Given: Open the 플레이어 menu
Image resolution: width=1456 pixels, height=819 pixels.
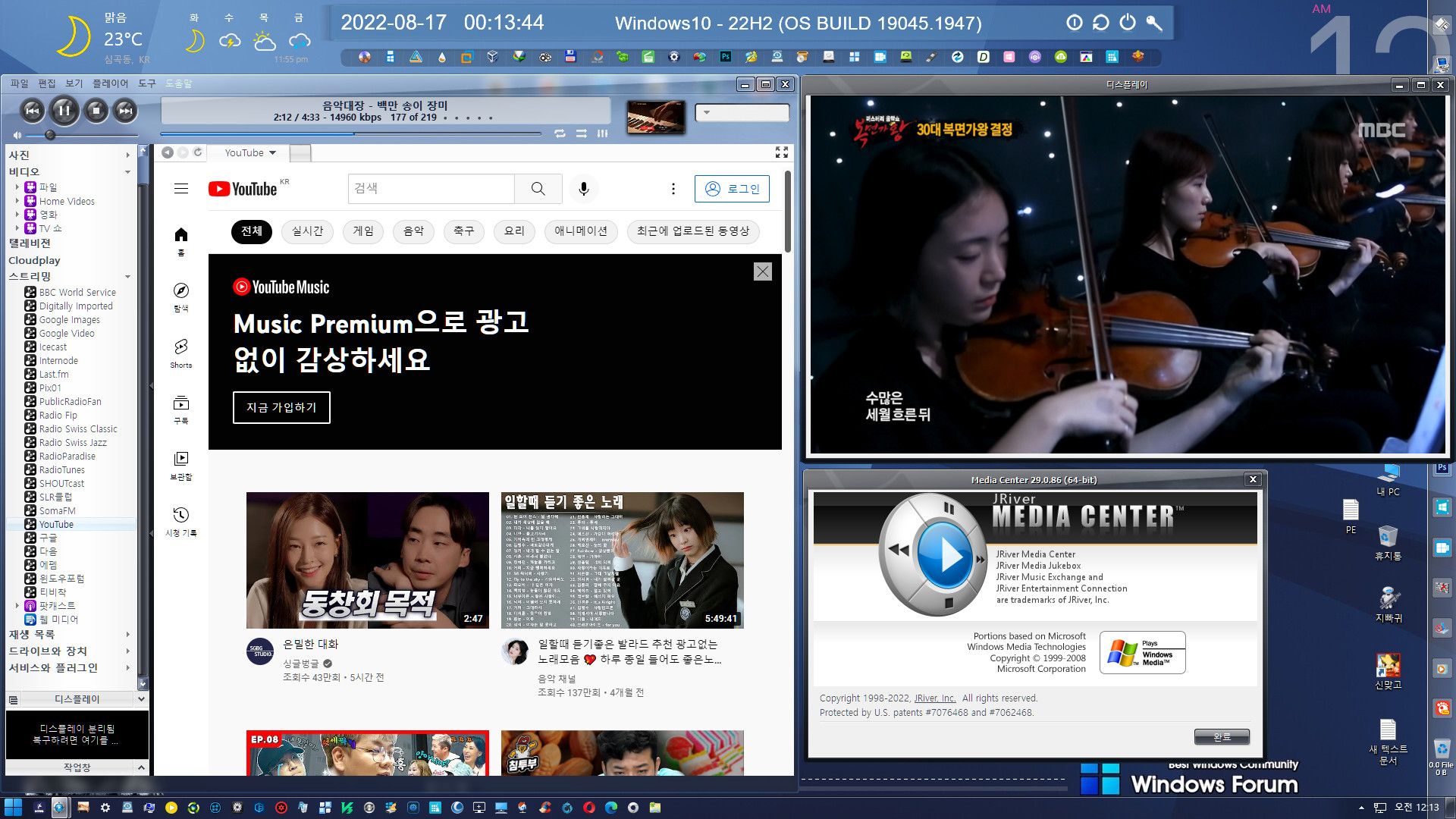Looking at the screenshot, I should (111, 83).
